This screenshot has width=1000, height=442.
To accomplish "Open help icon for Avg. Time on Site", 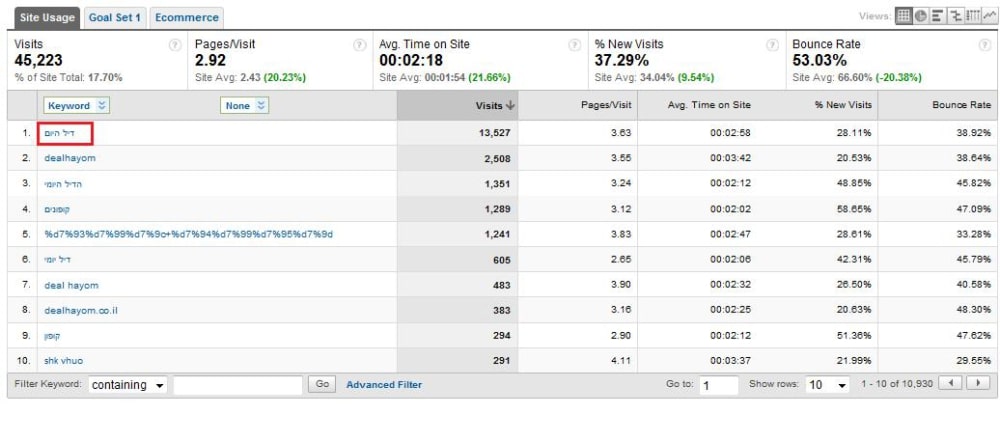I will click(x=574, y=45).
